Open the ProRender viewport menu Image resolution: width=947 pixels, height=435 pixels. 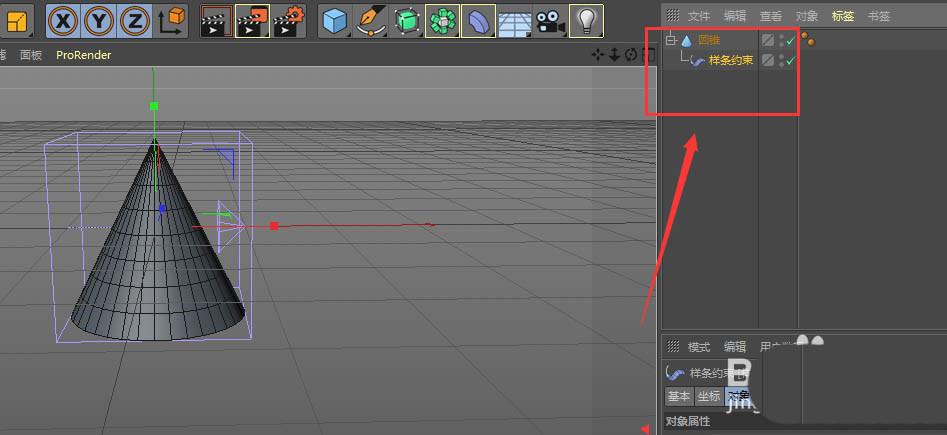point(84,55)
